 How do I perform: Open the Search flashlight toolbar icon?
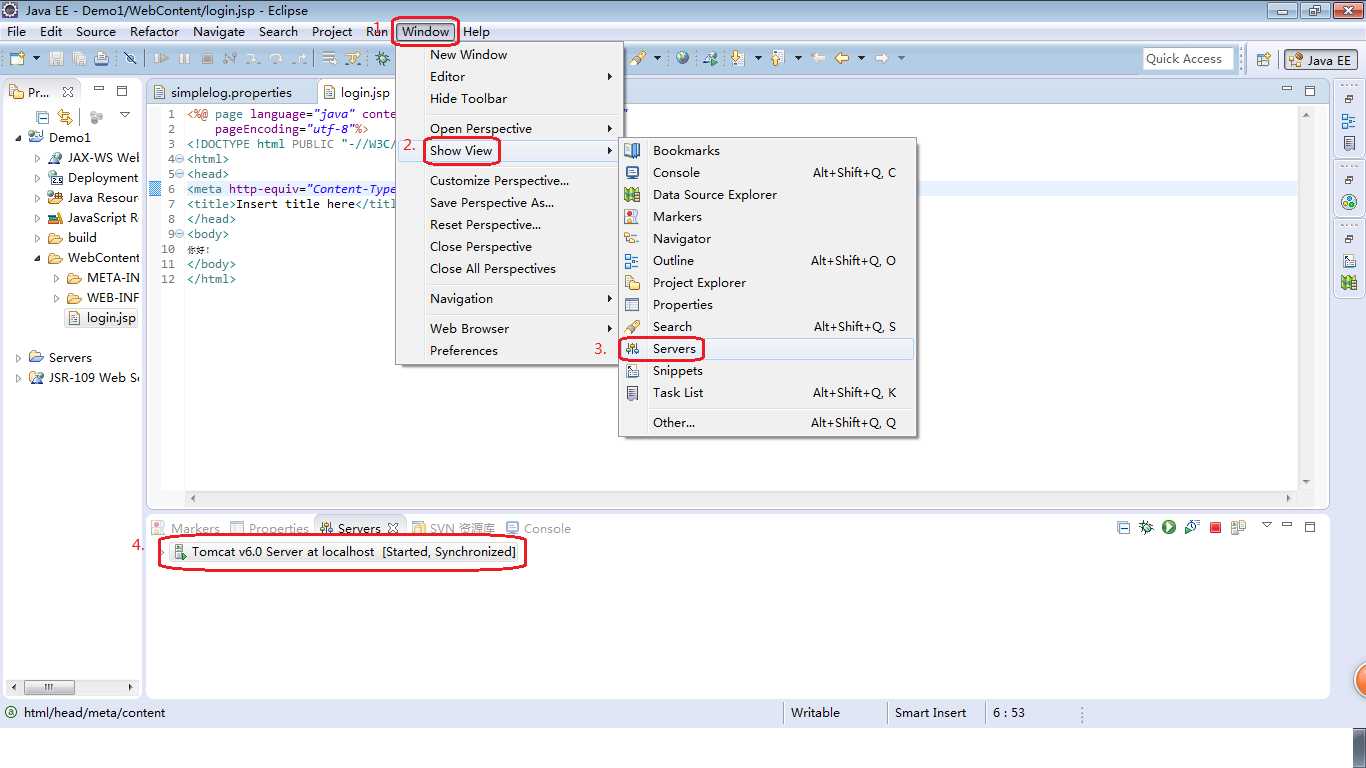(x=638, y=58)
